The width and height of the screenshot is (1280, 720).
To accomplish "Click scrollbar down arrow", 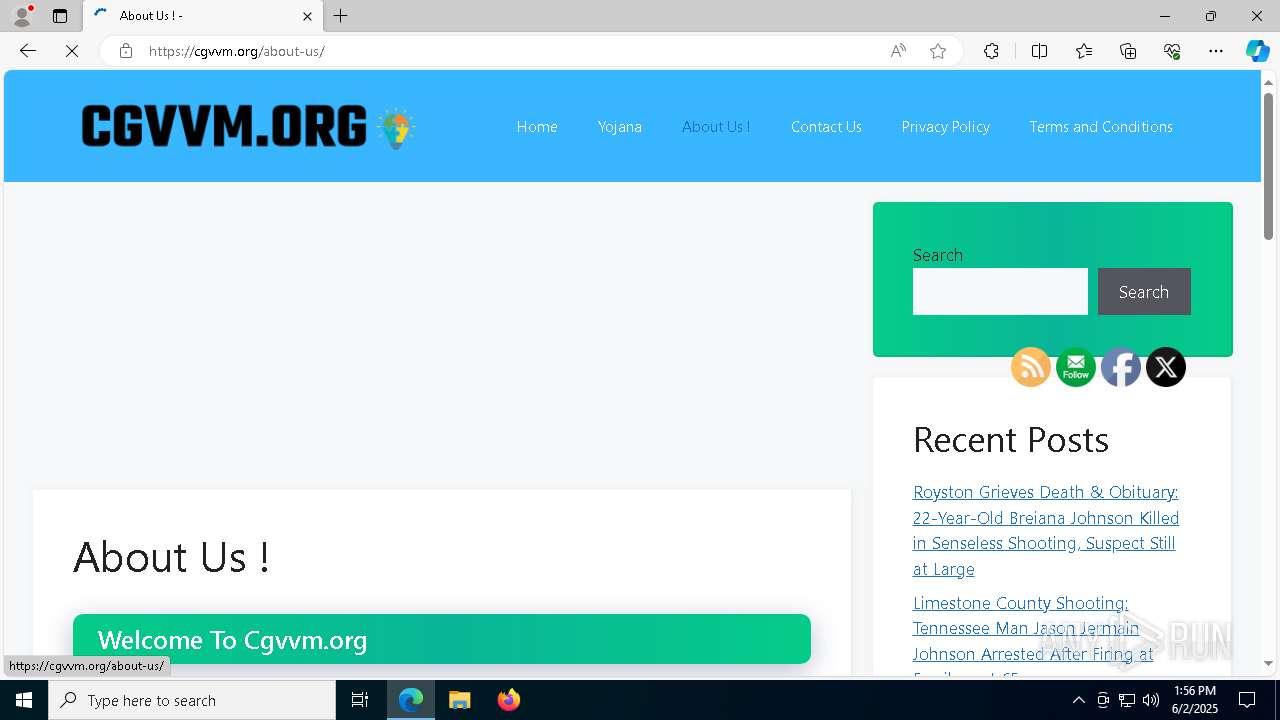I will [1269, 663].
